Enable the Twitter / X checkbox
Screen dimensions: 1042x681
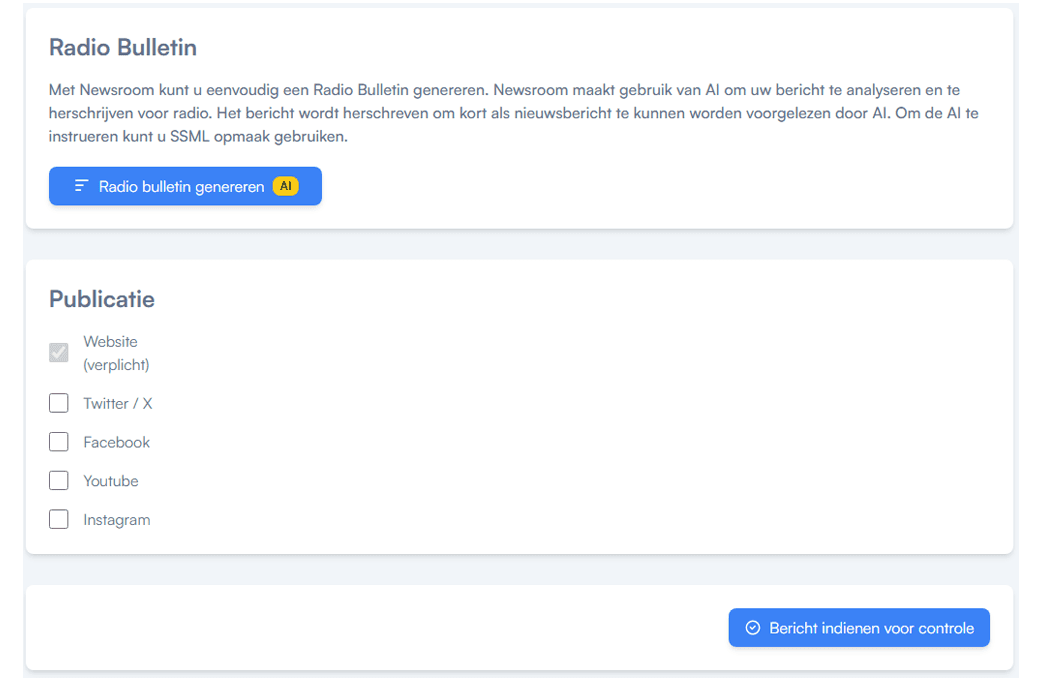pos(58,403)
